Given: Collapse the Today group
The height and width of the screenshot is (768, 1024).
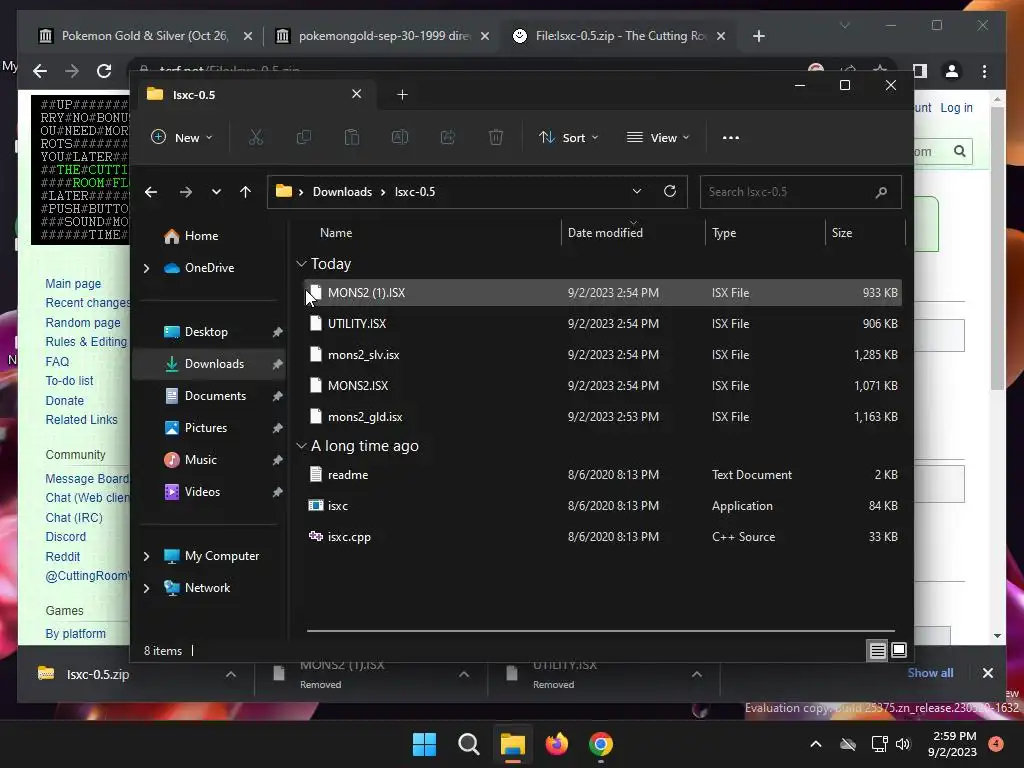Looking at the screenshot, I should 301,264.
